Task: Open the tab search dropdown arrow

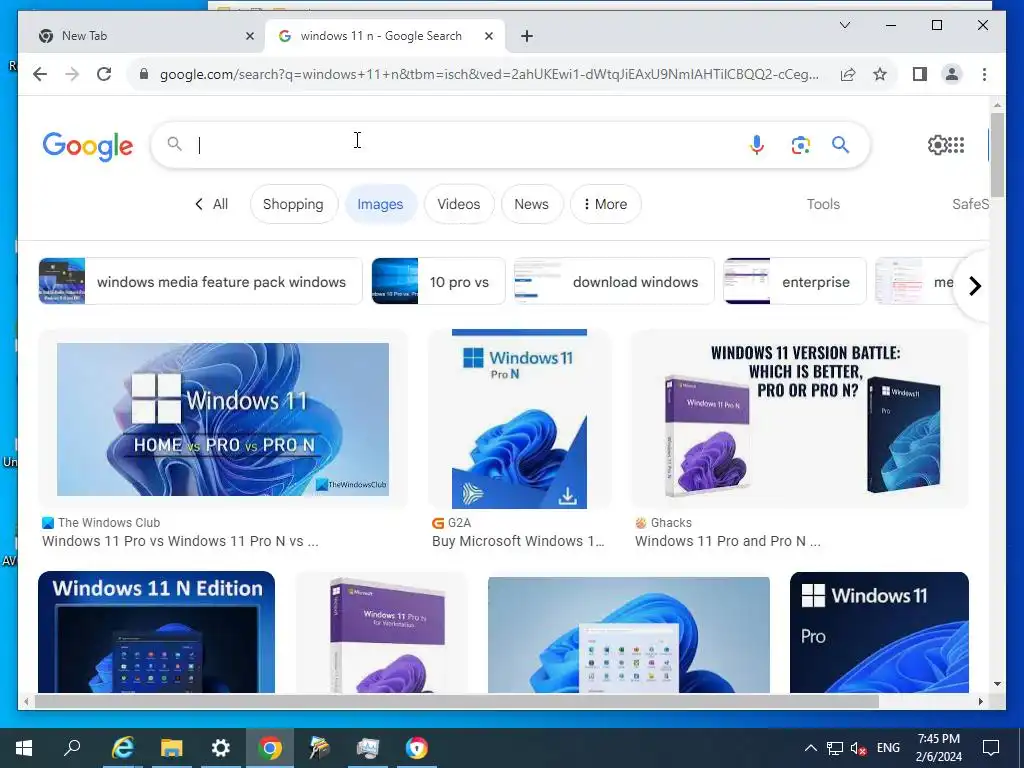Action: click(844, 25)
